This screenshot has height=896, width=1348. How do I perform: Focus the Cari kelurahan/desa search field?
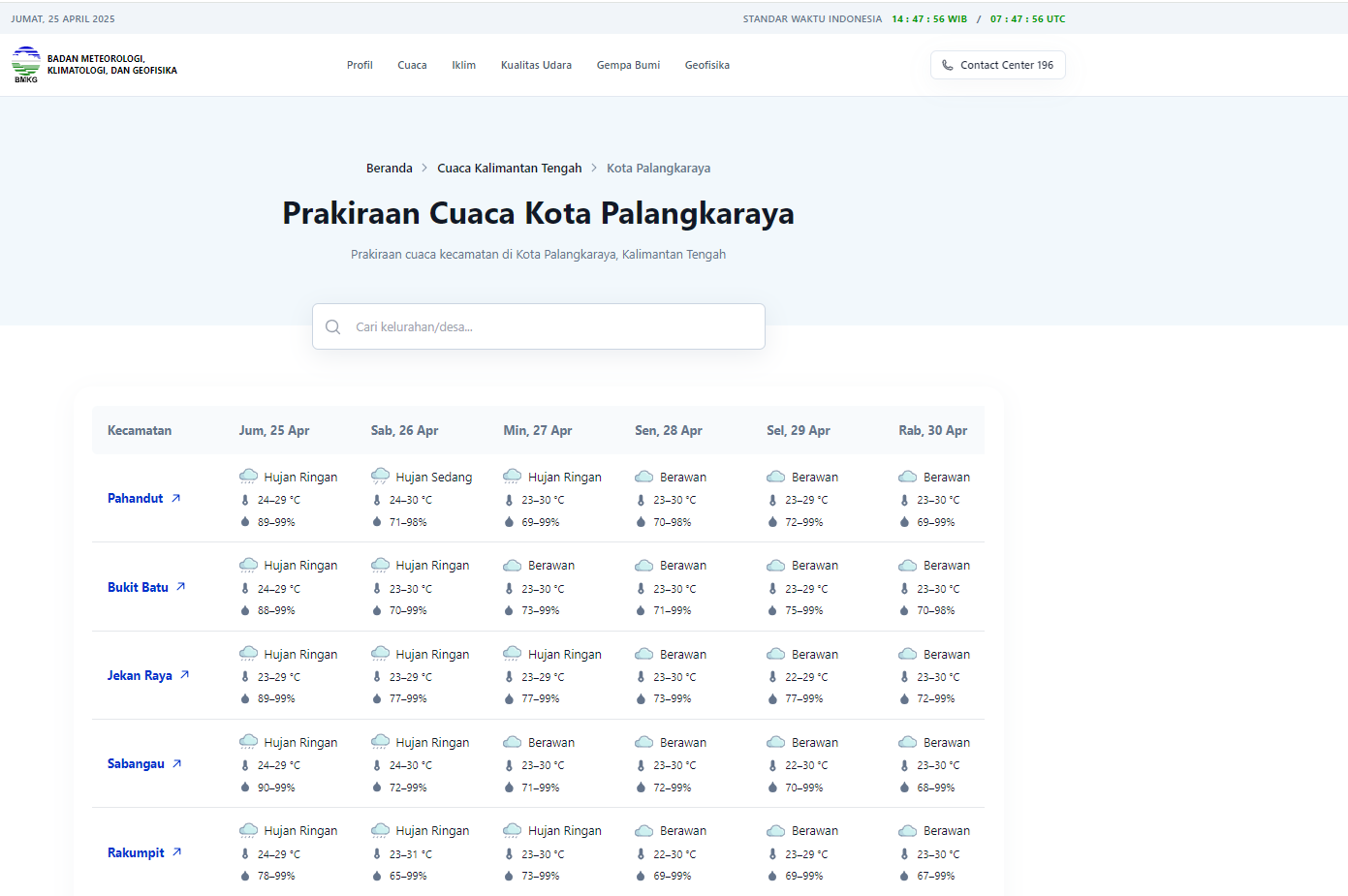pyautogui.click(x=552, y=327)
